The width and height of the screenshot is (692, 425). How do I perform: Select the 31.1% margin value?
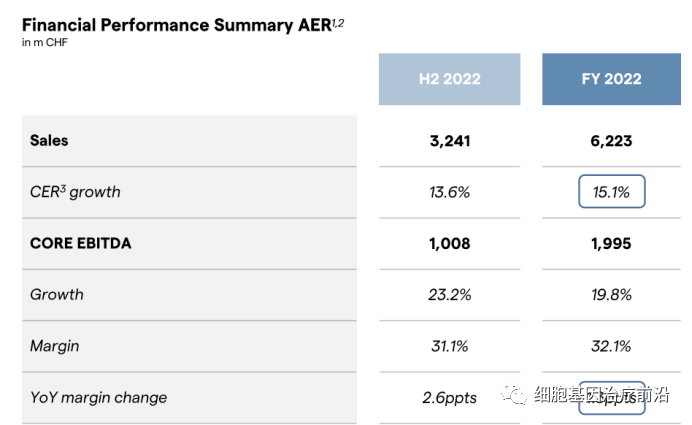click(449, 346)
